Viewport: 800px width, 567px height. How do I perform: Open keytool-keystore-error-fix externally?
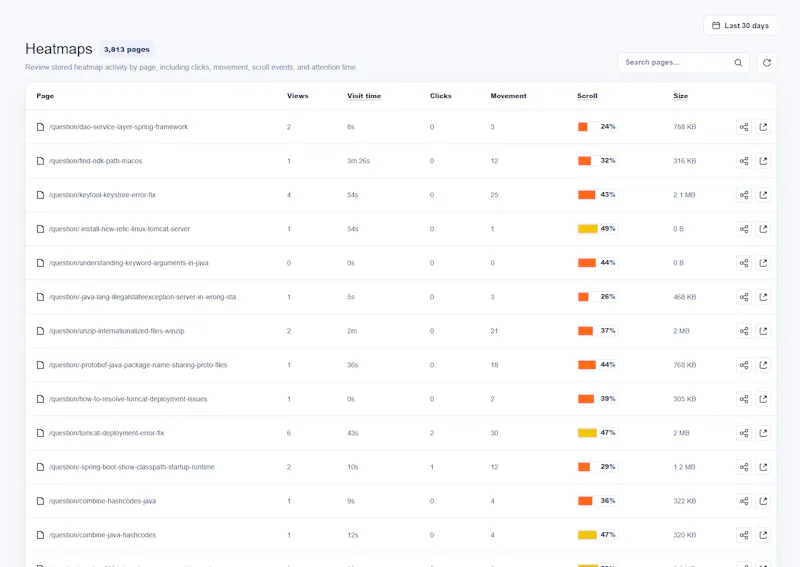coord(763,195)
